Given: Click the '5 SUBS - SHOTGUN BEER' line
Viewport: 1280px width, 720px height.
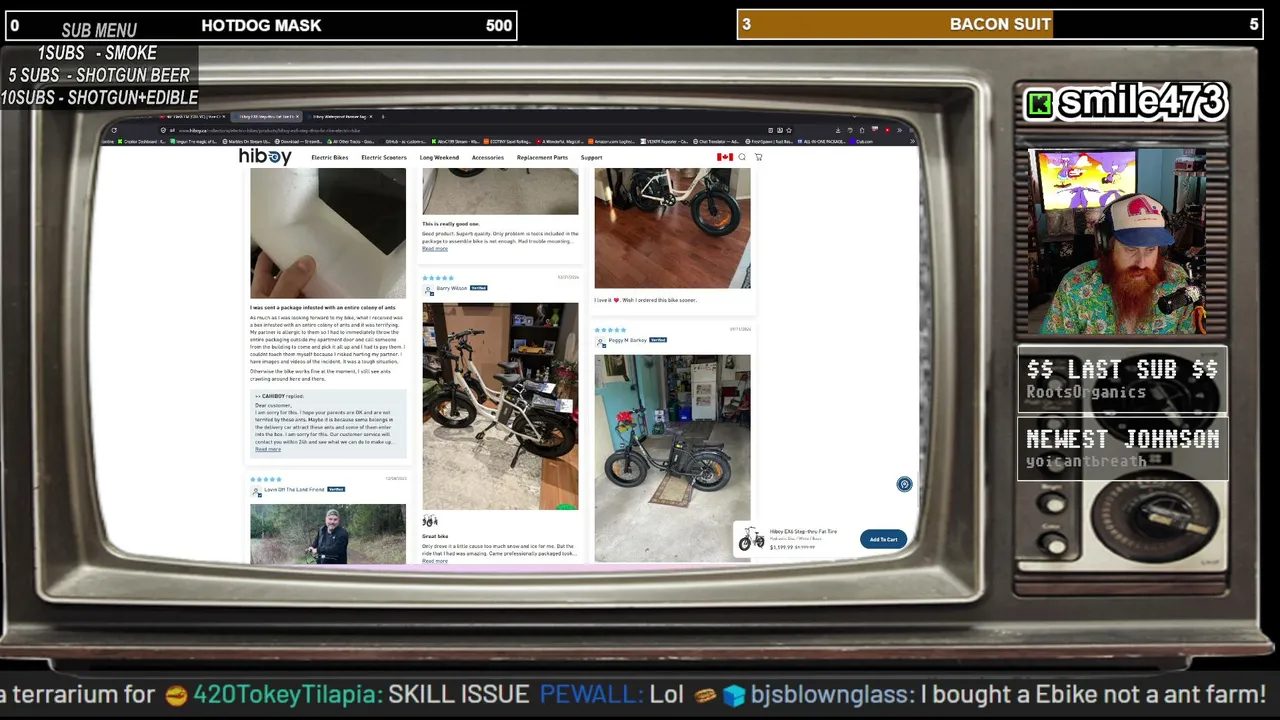Looking at the screenshot, I should [99, 75].
